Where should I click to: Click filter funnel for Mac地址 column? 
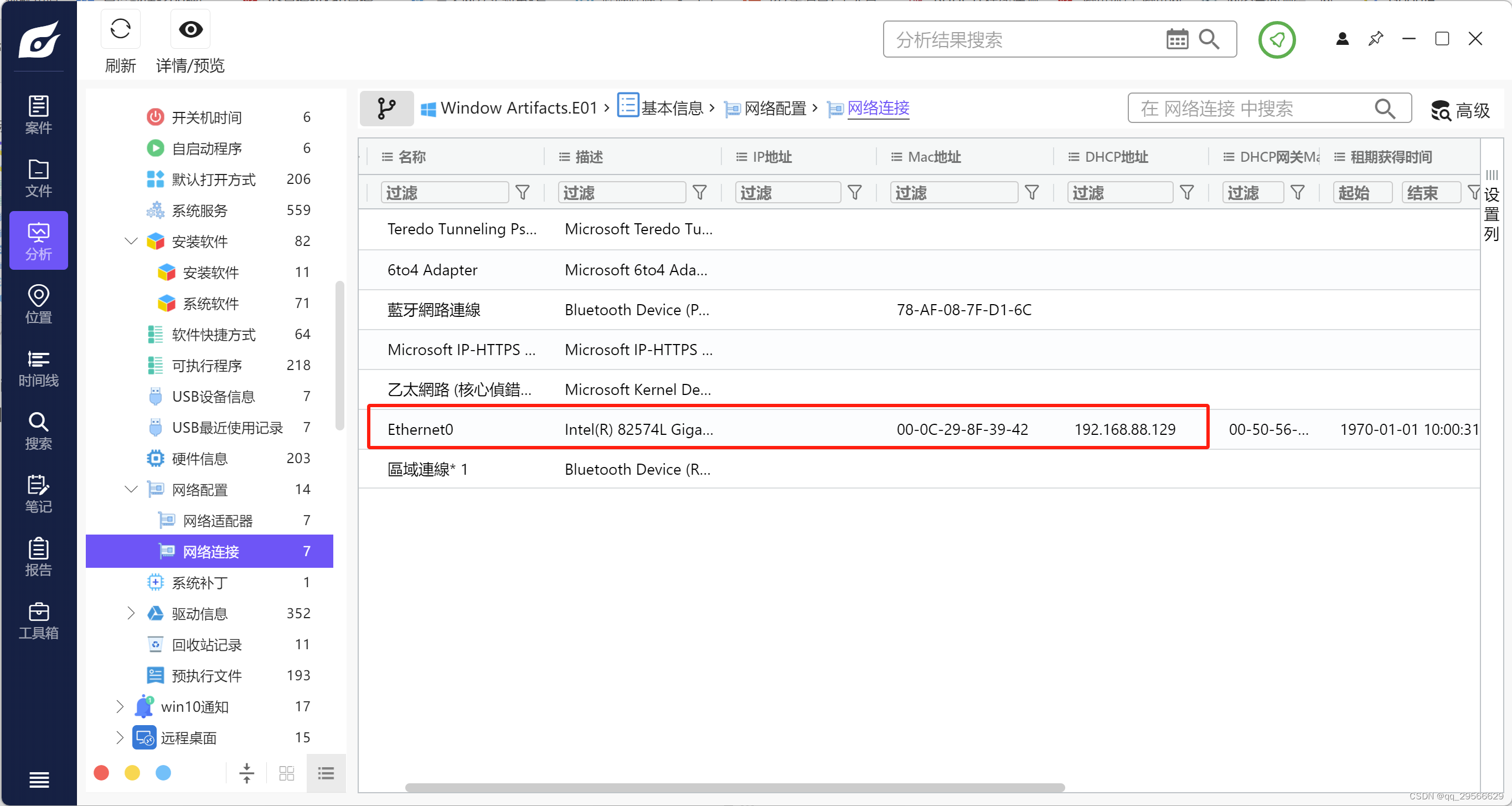point(1032,193)
